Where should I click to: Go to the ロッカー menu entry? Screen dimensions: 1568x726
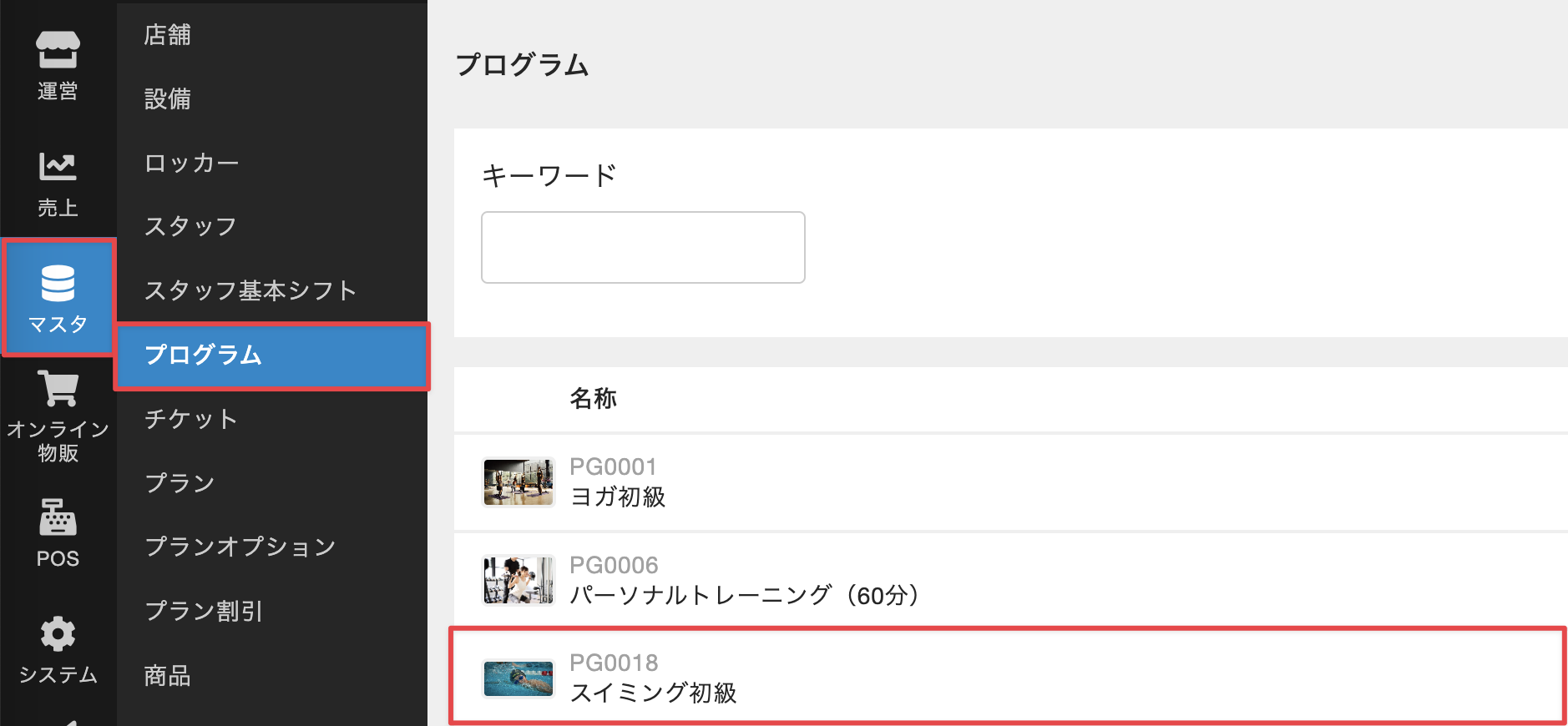pos(192,163)
